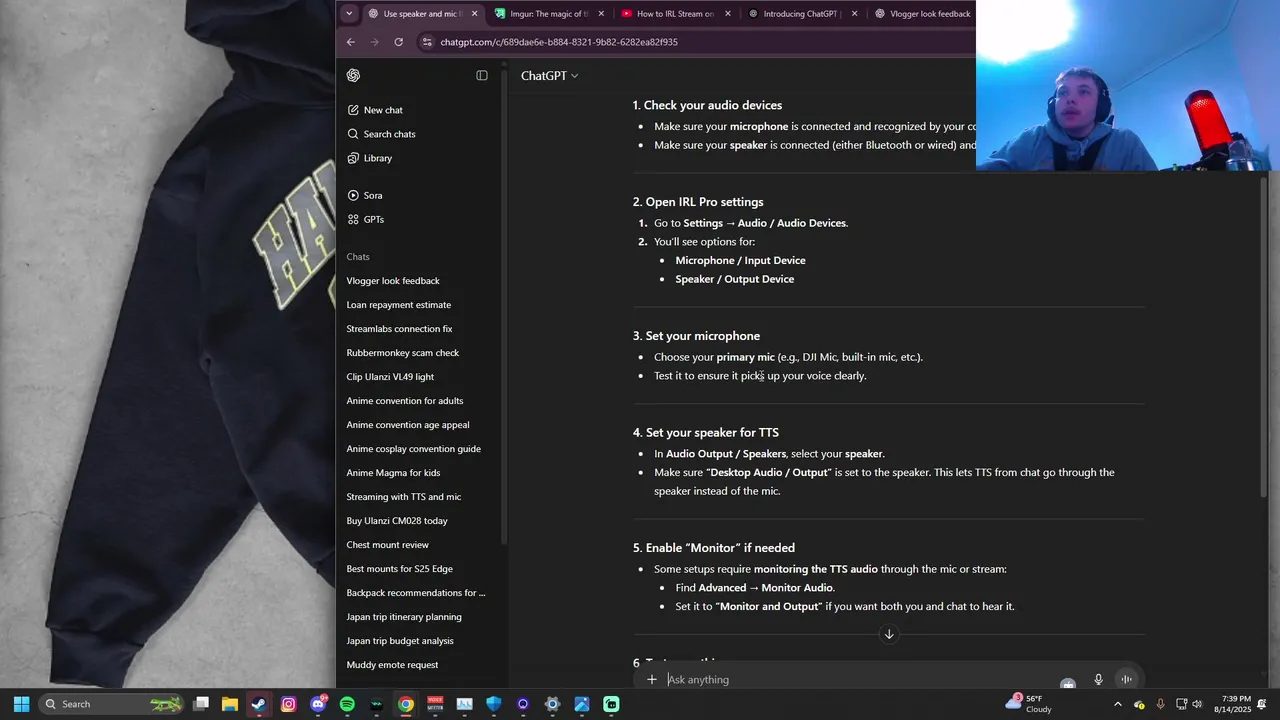The width and height of the screenshot is (1280, 720).
Task: Open Voicemeeter from the taskbar
Action: [435, 704]
